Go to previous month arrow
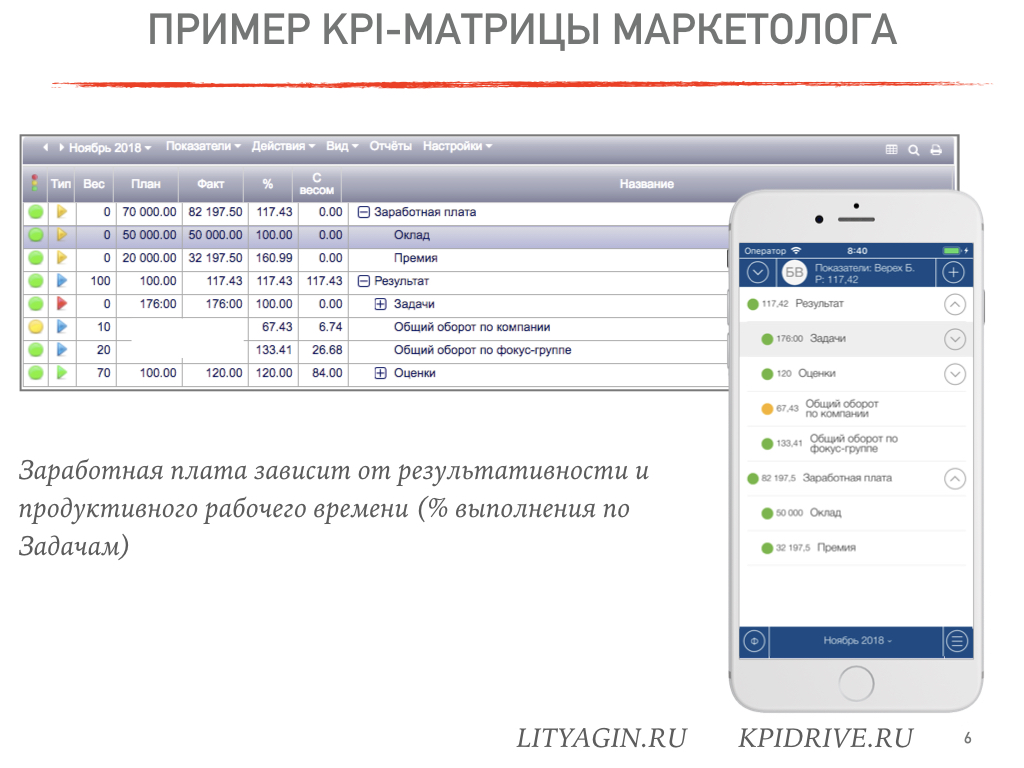Screen dimensions: 1024x768 [x=45, y=148]
